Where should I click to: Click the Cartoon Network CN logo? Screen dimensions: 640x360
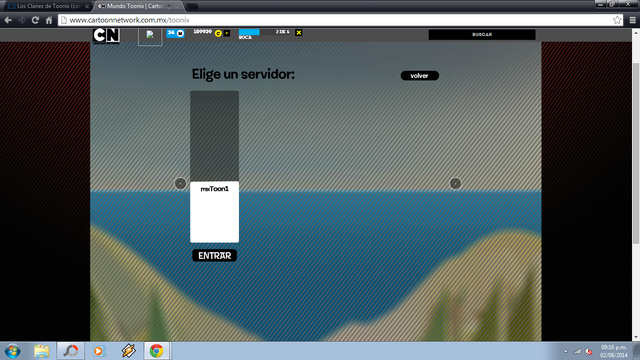pyautogui.click(x=106, y=36)
